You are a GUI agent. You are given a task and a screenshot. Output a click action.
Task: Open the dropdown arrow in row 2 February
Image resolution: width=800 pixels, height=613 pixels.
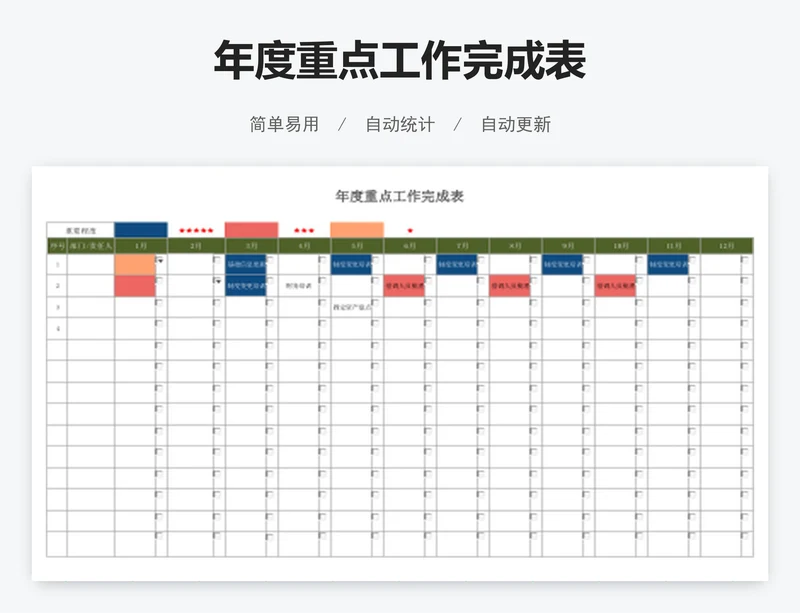(218, 281)
